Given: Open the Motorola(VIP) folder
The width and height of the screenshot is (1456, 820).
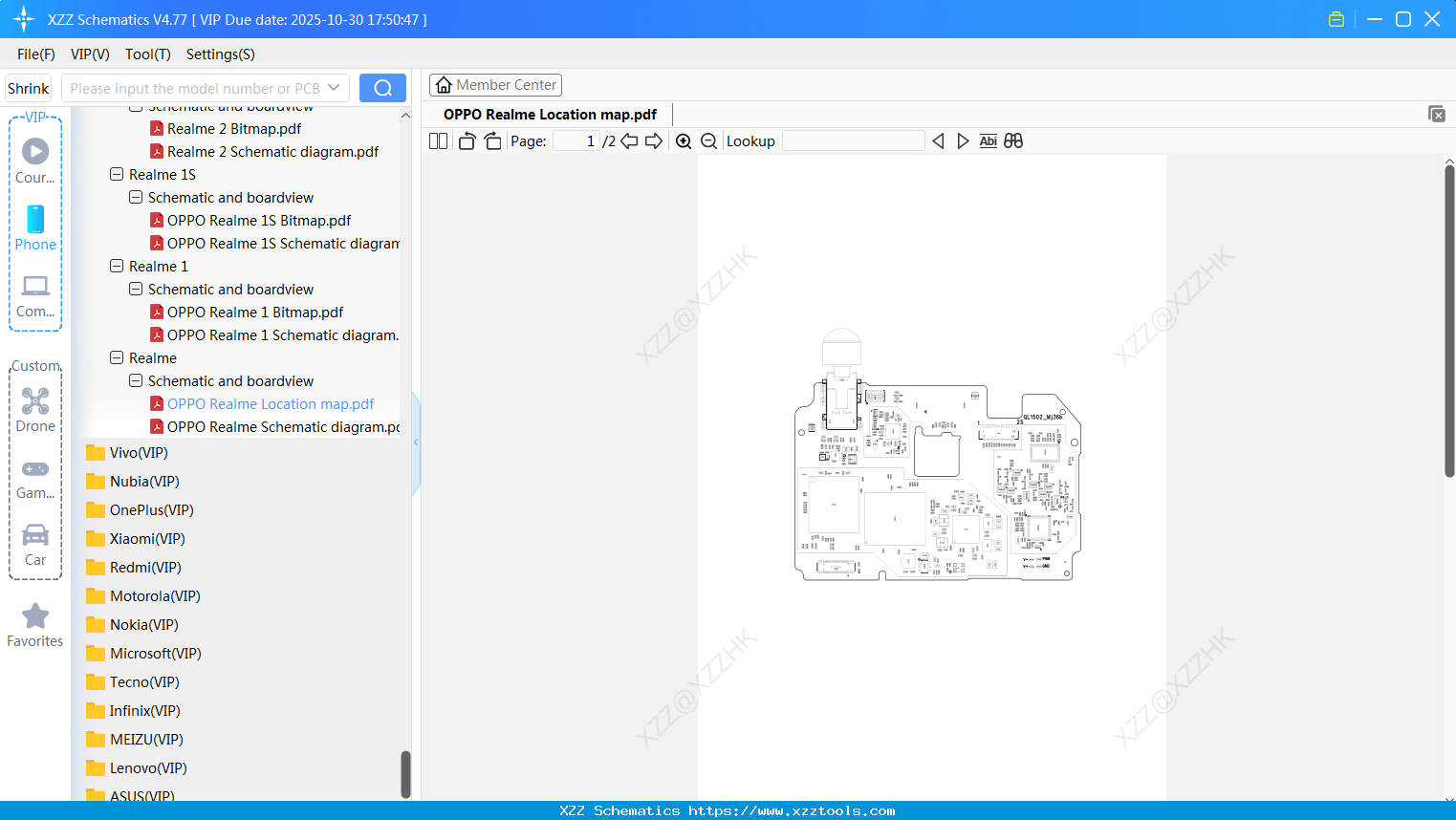Looking at the screenshot, I should tap(143, 596).
